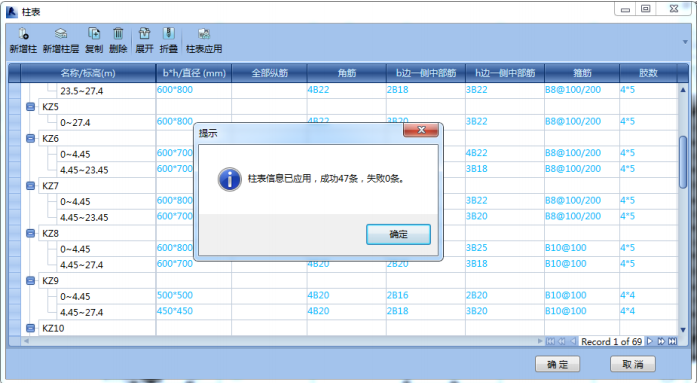This screenshot has height=383, width=699.
Task: Click the 名称/标高(m) column header
Action: pyautogui.click(x=88, y=73)
